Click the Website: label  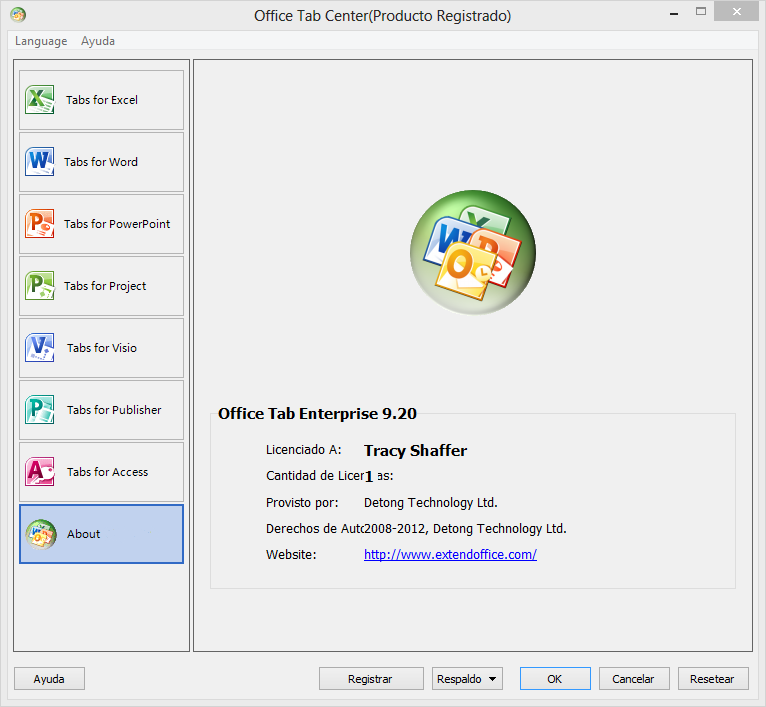(291, 555)
